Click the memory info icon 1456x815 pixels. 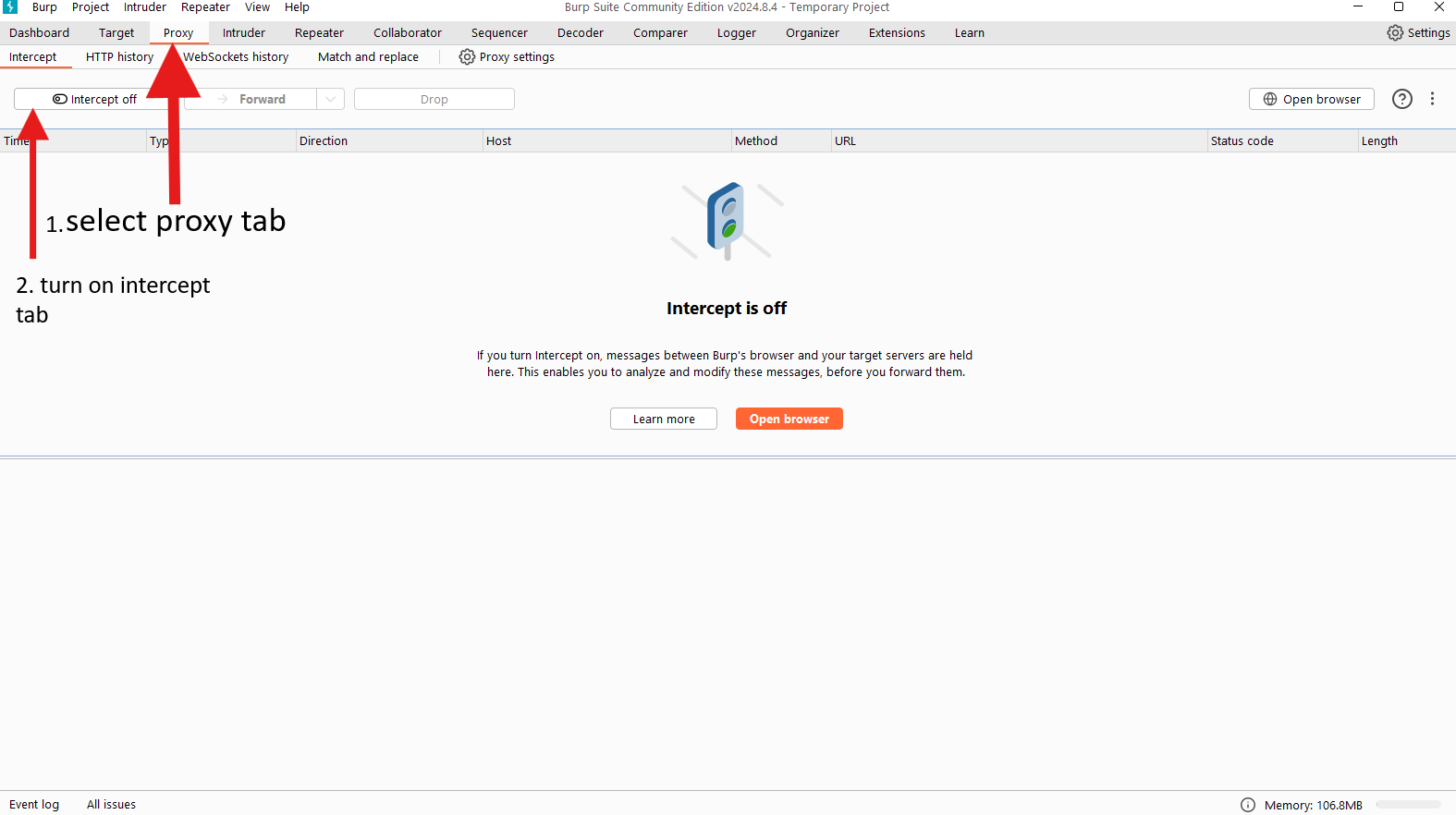click(1248, 805)
